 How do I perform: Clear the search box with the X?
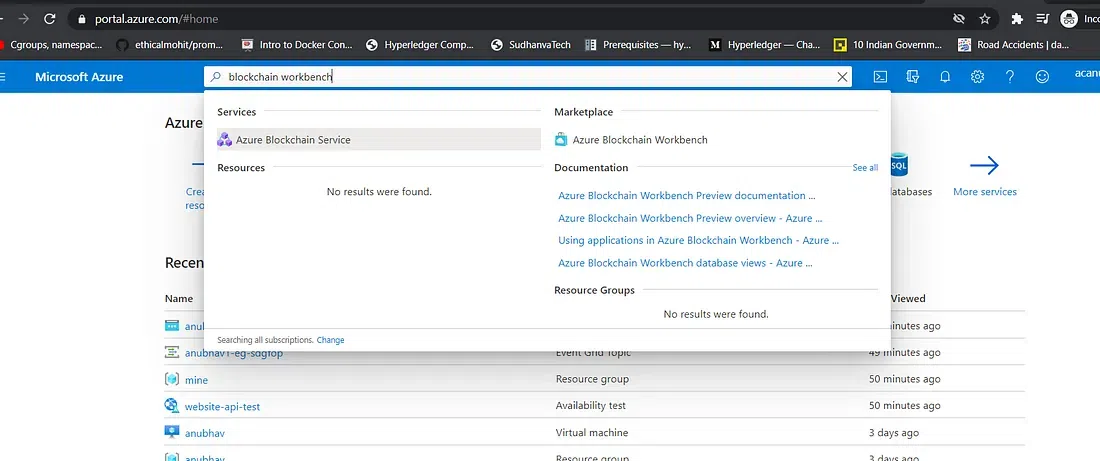841,77
